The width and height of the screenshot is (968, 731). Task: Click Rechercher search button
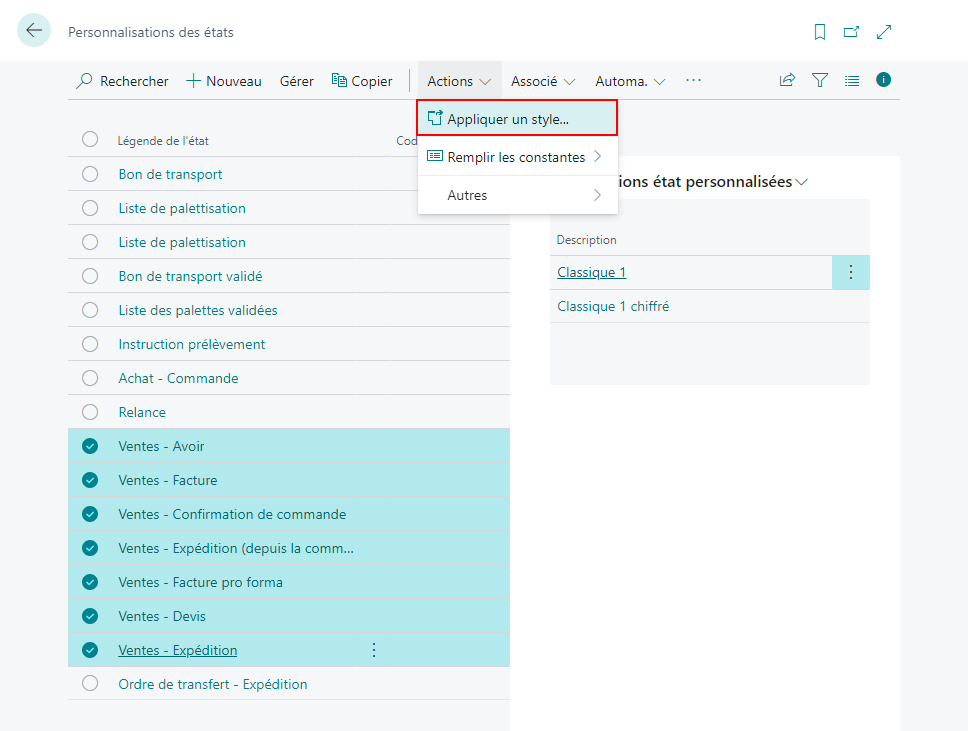coord(122,81)
